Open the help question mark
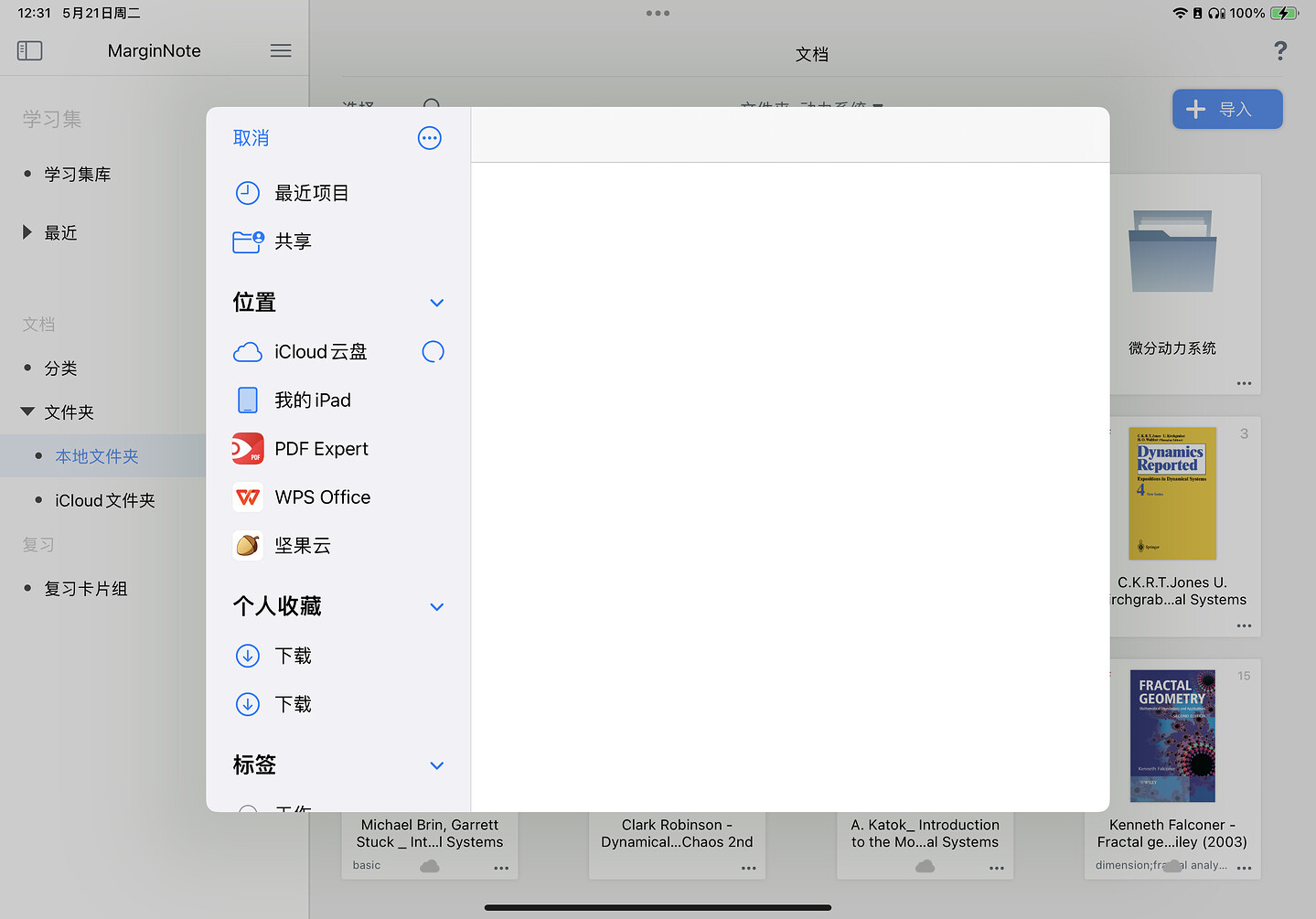 1280,51
